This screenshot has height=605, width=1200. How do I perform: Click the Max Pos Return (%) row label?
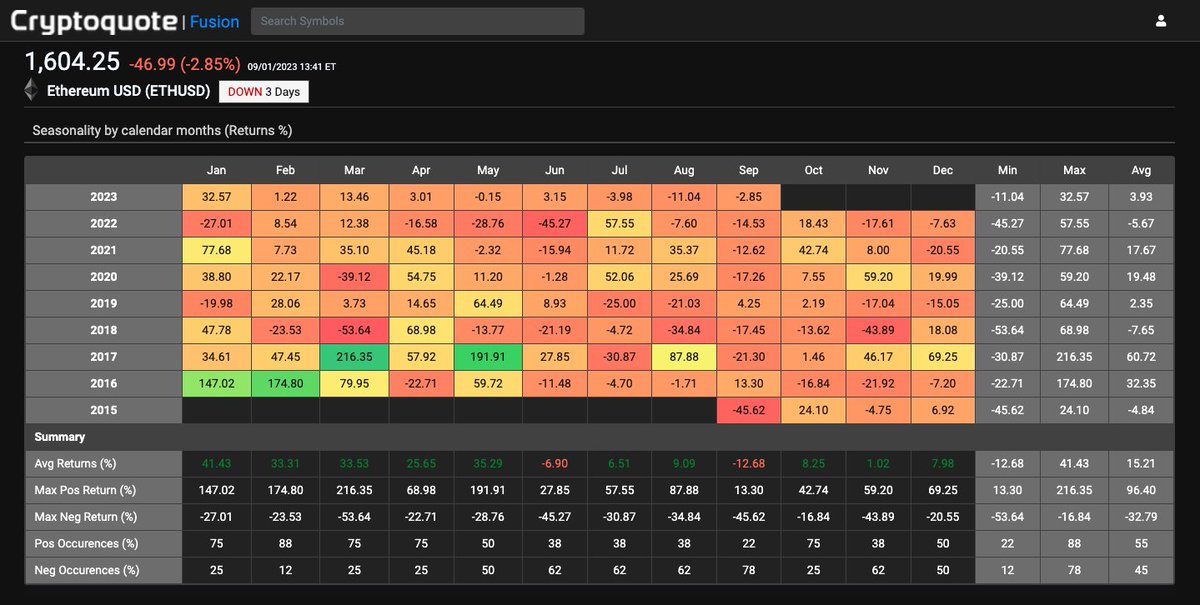click(x=103, y=490)
